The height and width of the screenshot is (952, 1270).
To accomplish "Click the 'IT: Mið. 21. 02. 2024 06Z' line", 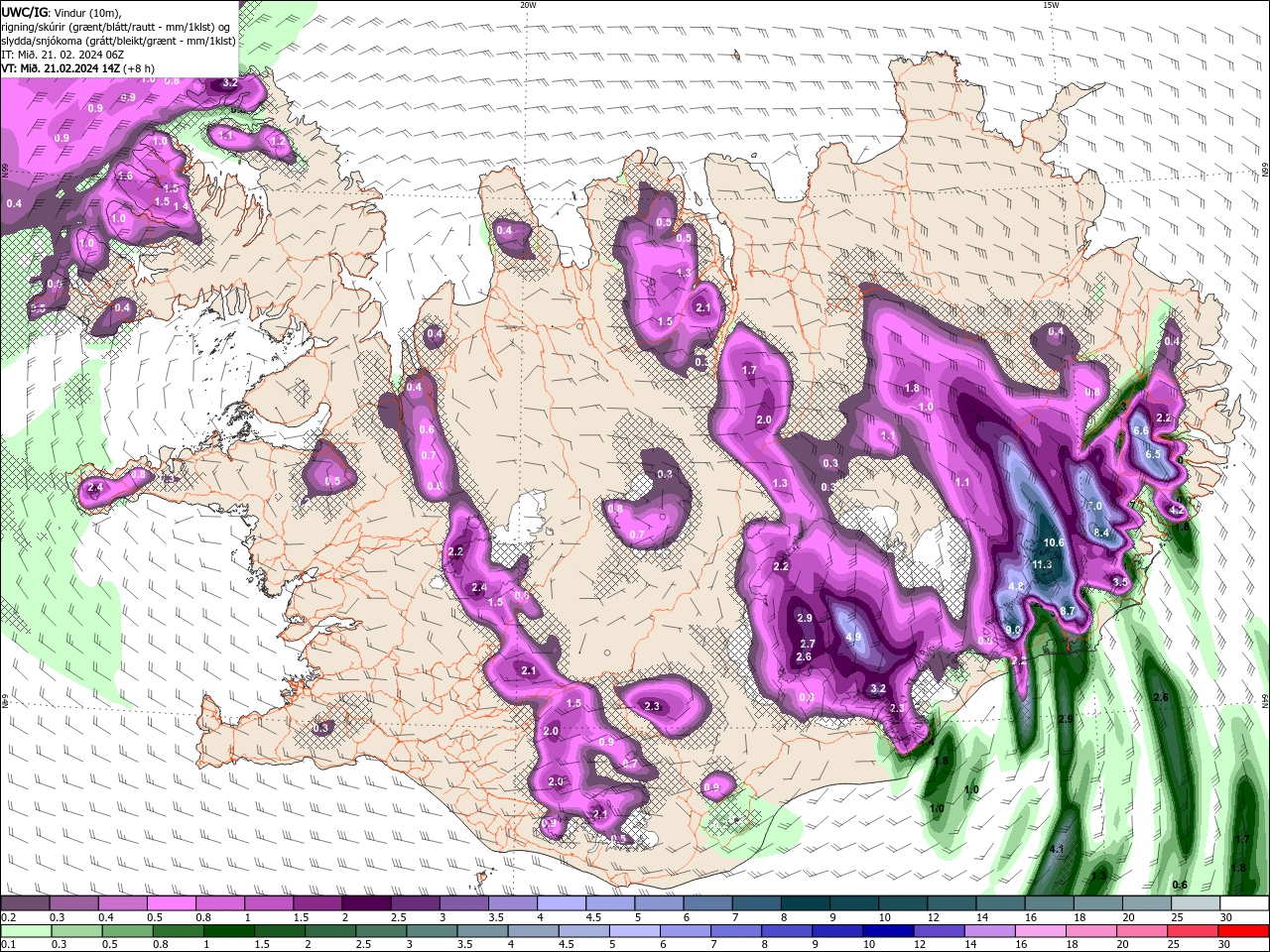I will coord(64,55).
